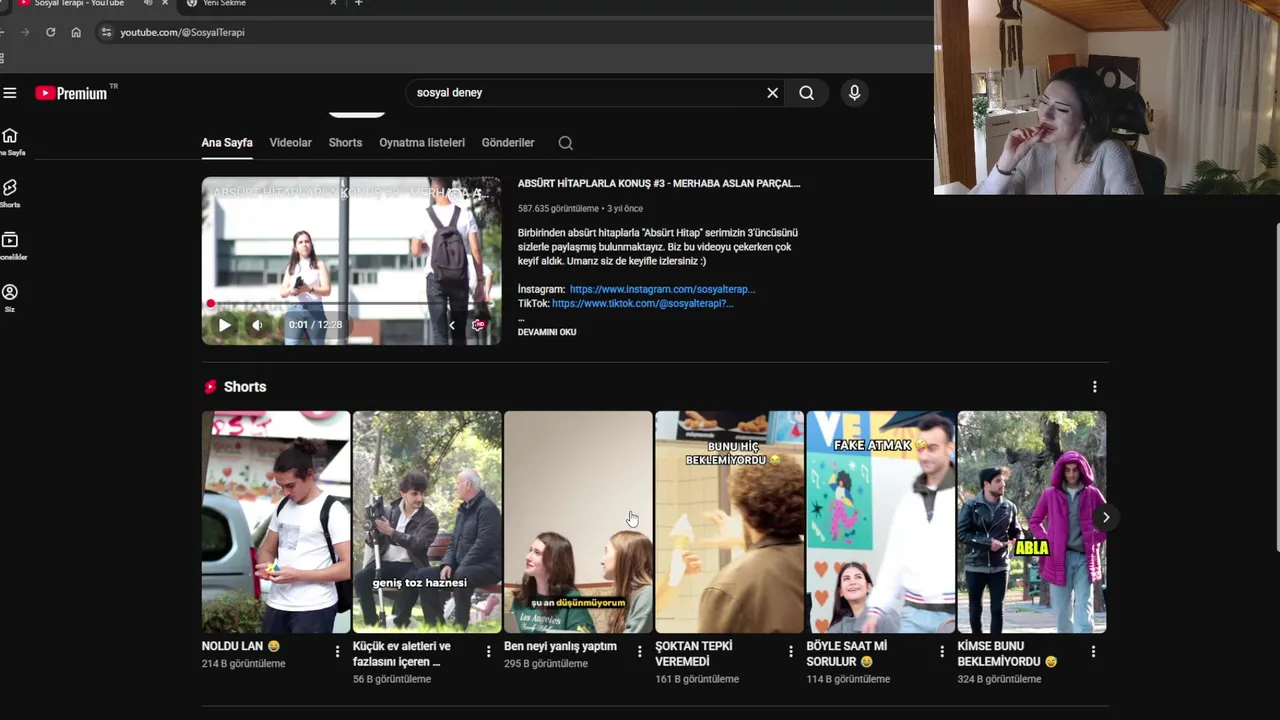Open Shorts in the left sidebar
The width and height of the screenshot is (1280, 720).
click(10, 194)
